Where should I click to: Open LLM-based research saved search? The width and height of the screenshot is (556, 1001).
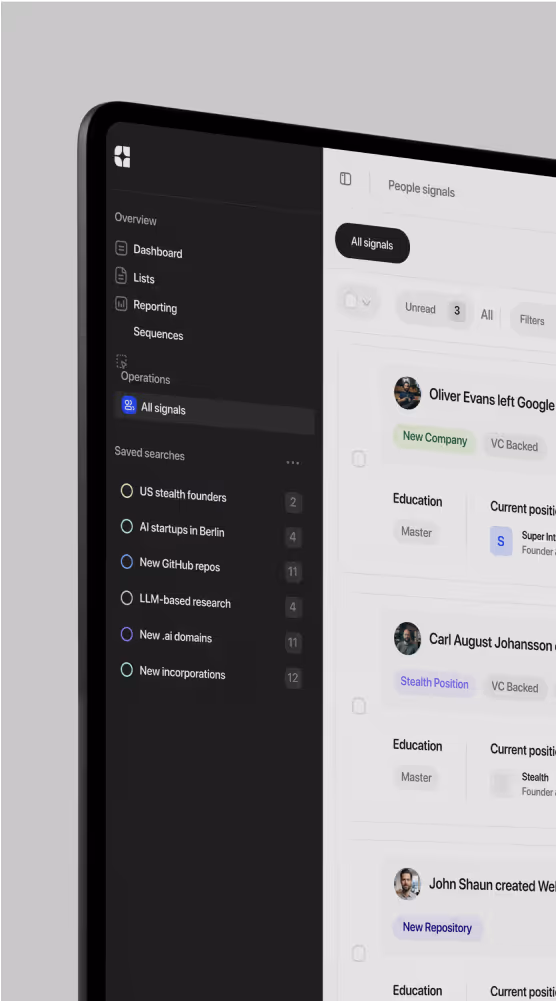pos(185,601)
